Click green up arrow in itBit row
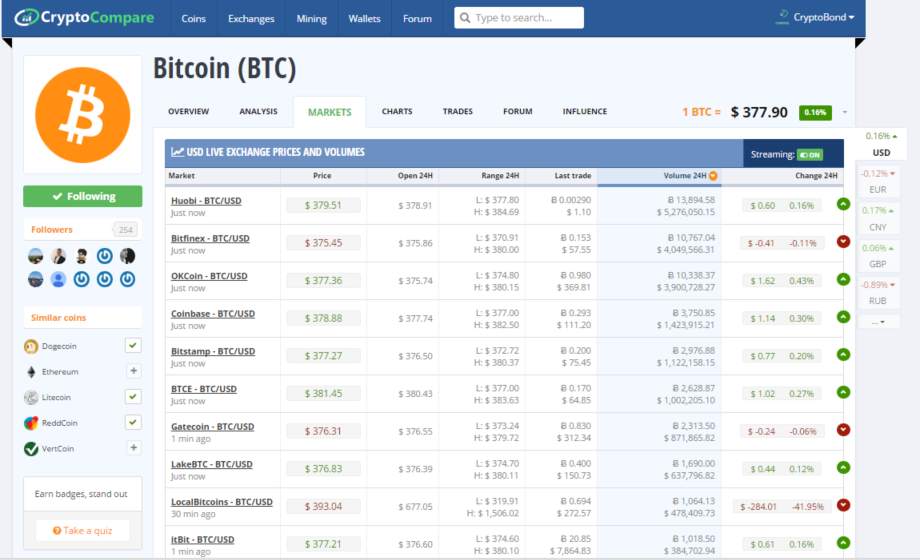 point(843,543)
